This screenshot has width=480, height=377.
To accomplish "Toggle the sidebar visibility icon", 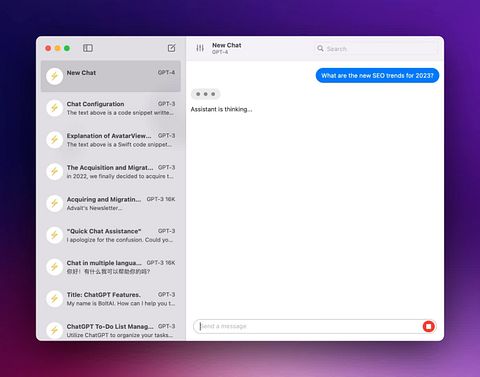I will [x=88, y=48].
